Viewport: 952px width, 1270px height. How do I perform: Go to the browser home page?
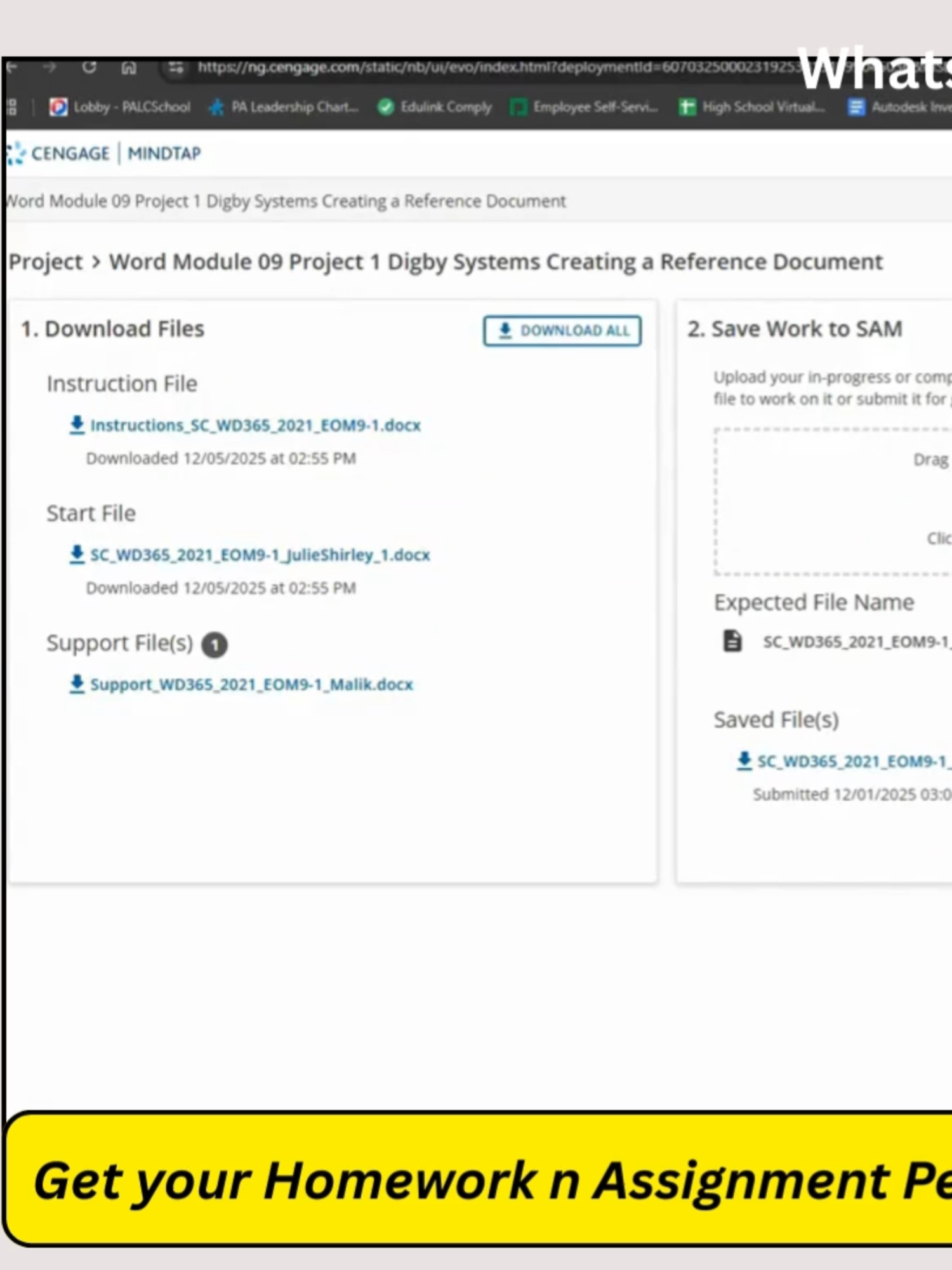(129, 68)
